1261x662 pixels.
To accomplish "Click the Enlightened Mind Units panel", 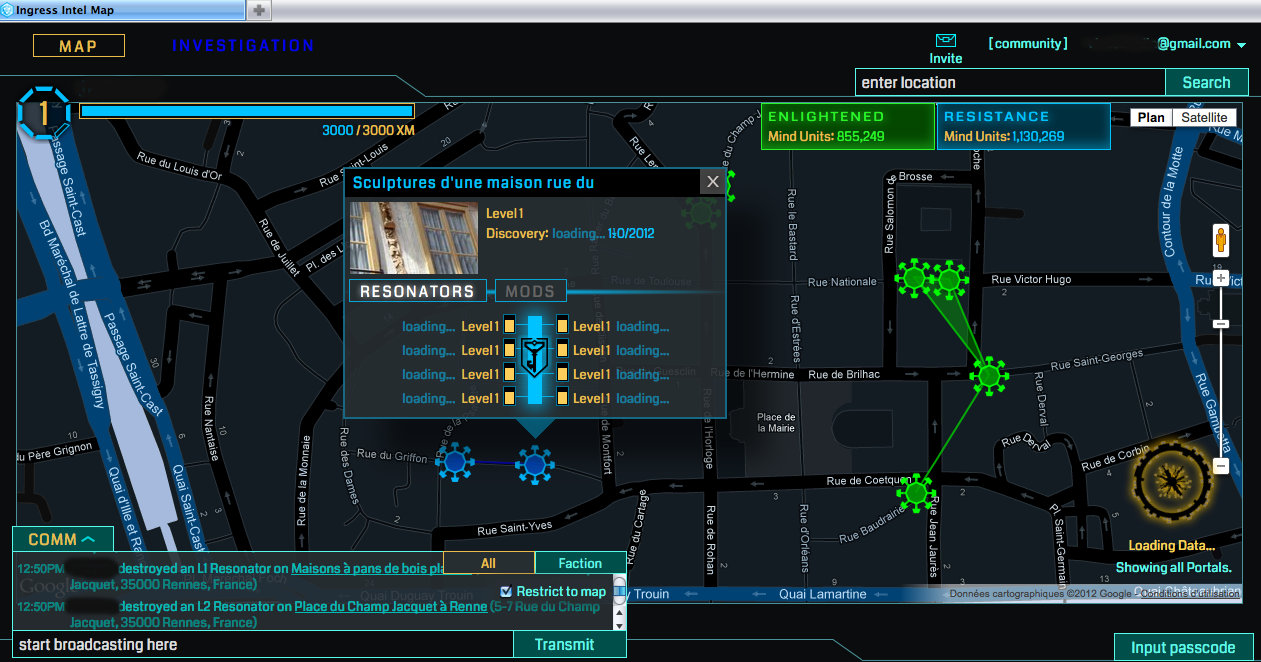I will click(x=847, y=126).
